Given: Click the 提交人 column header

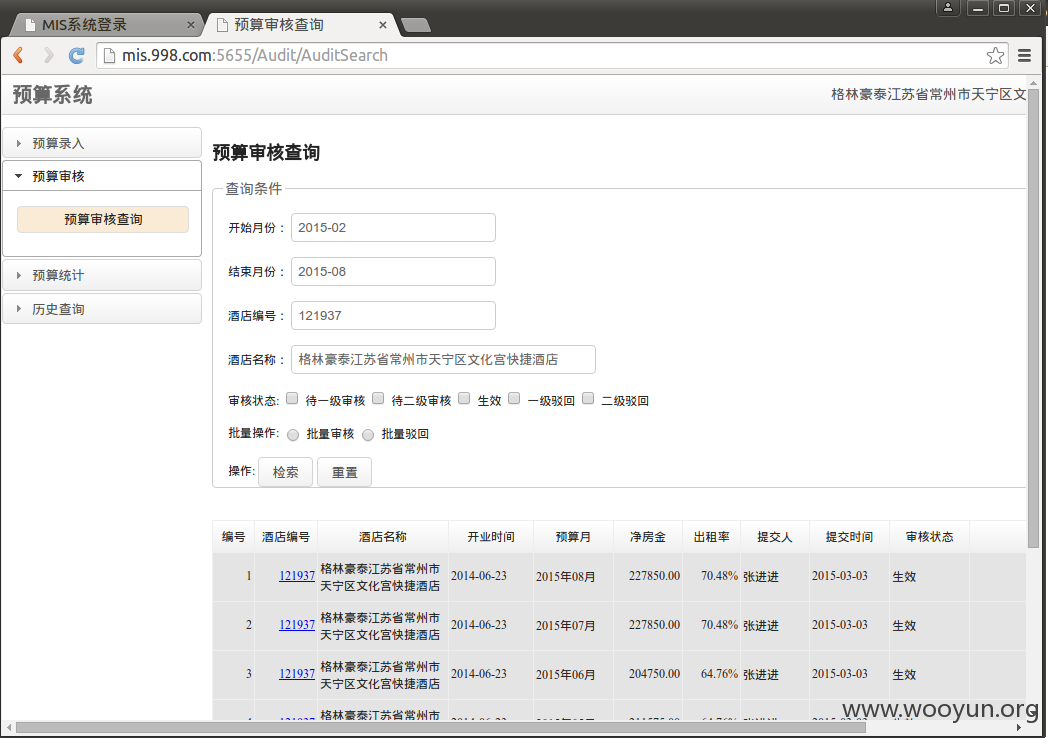Looking at the screenshot, I should [775, 537].
